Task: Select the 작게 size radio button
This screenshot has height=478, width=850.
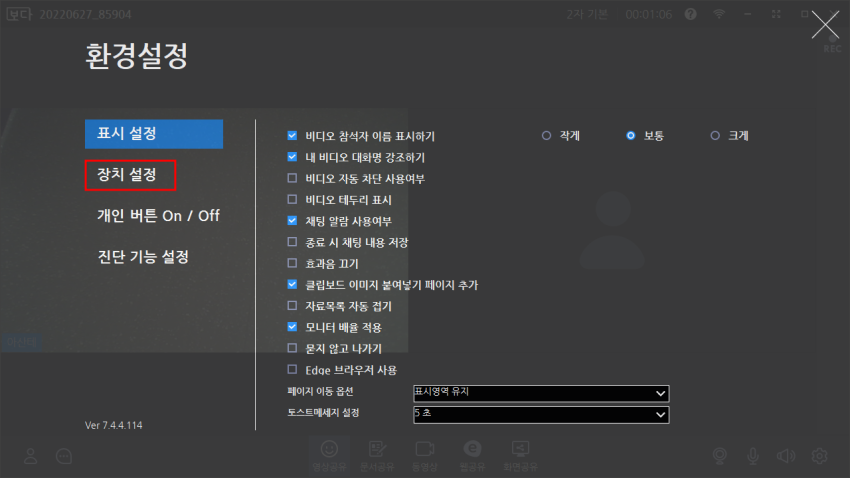Action: (546, 135)
